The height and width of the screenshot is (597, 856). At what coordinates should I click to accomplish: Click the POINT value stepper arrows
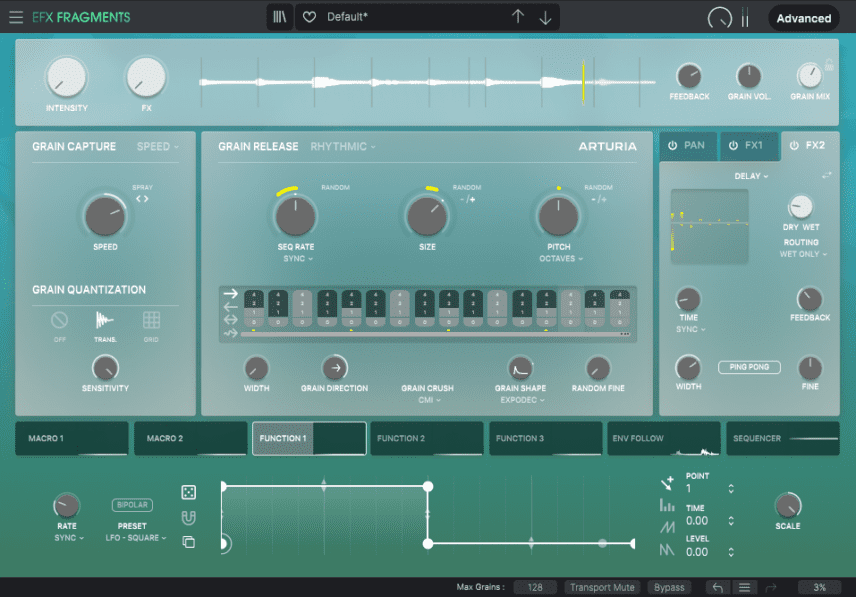pos(731,488)
